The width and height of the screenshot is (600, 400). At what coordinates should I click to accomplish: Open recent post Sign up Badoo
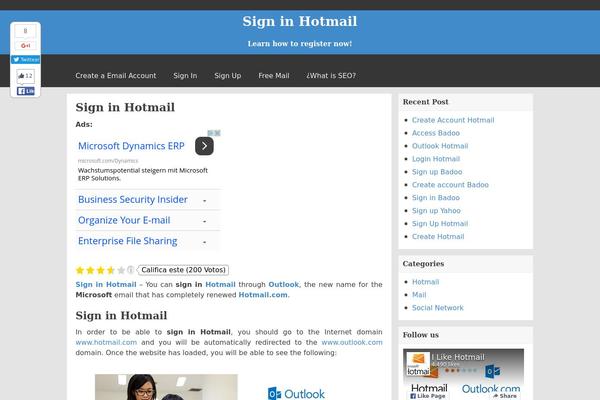[x=437, y=172]
